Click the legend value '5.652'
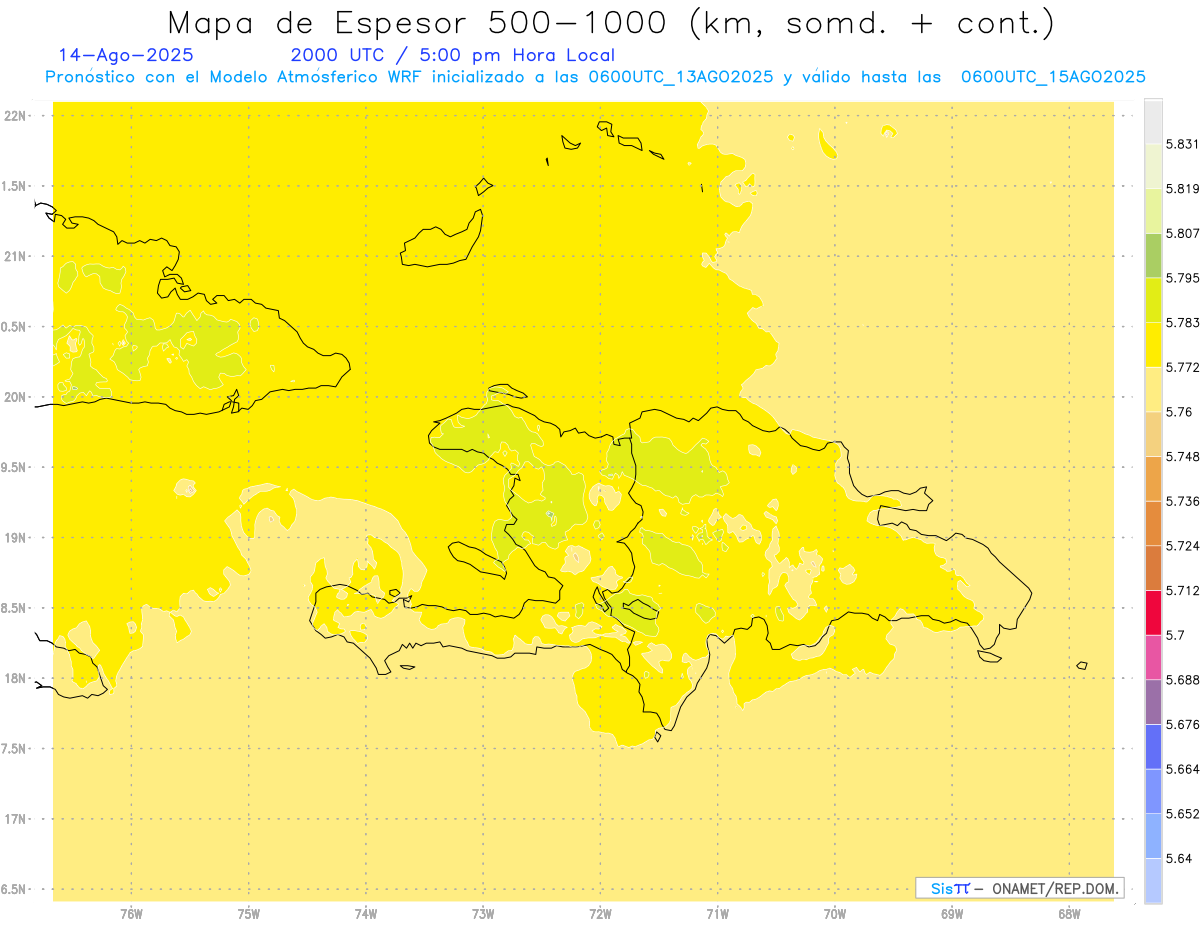The width and height of the screenshot is (1200, 927). click(x=1183, y=814)
